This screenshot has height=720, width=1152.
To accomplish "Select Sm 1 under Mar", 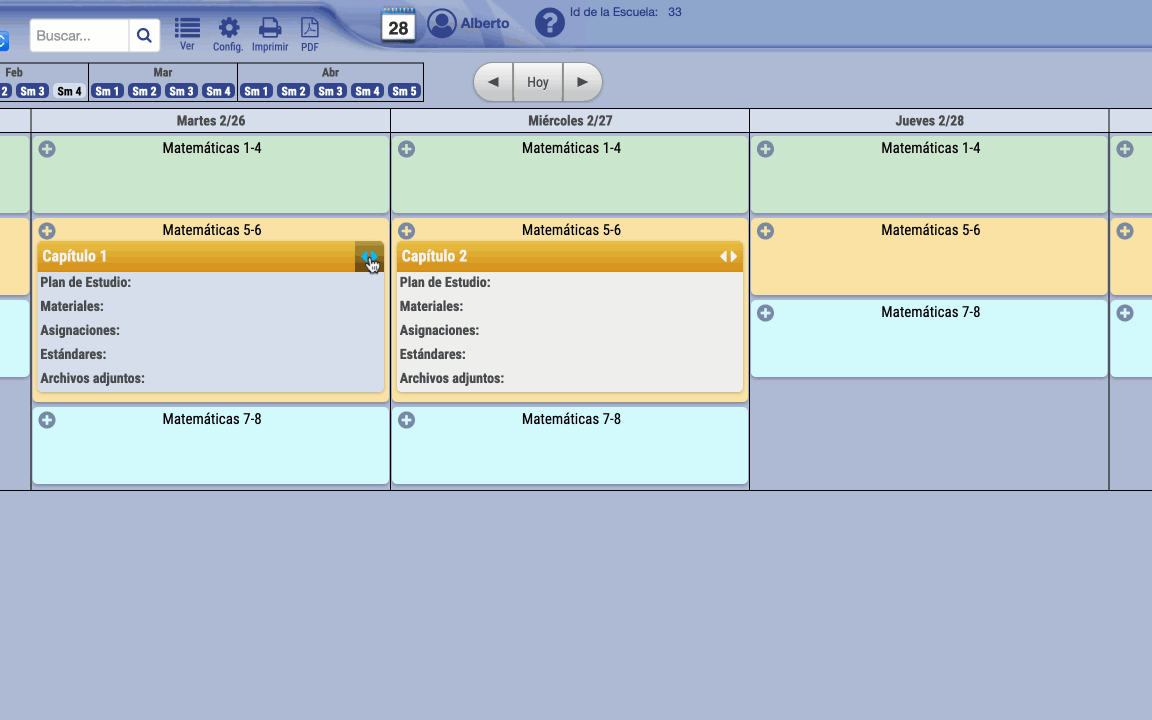I will point(107,91).
